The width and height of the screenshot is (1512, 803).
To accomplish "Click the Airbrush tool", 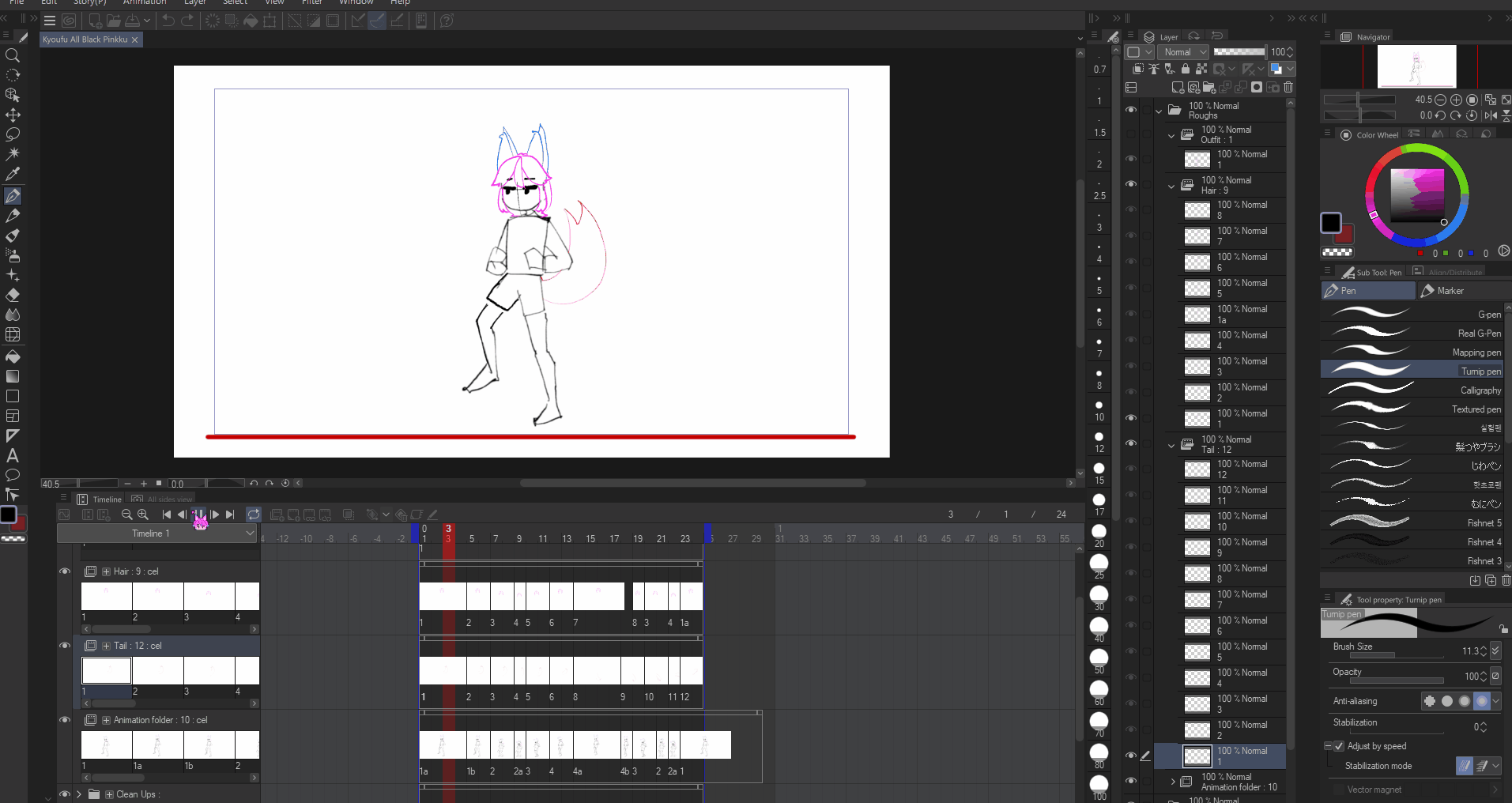I will 13,255.
